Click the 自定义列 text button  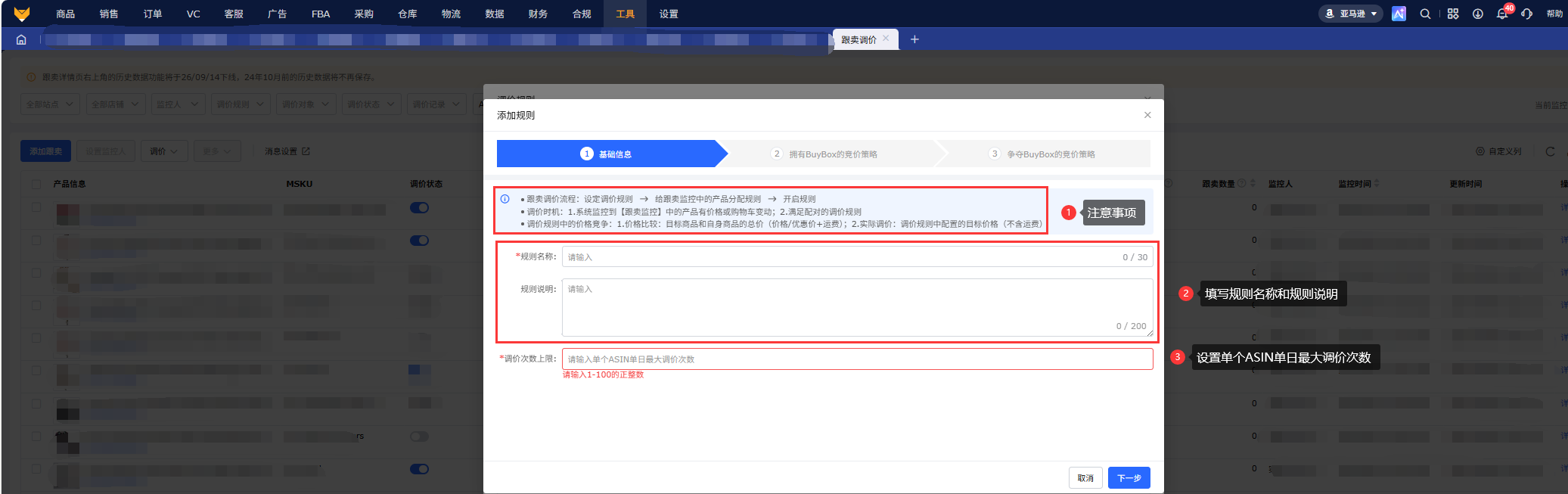1505,151
